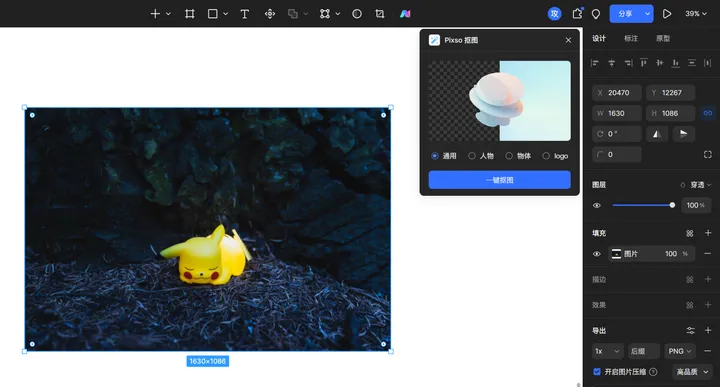The width and height of the screenshot is (720, 387).
Task: Expand the shape tool dropdown arrow
Action: 225,14
